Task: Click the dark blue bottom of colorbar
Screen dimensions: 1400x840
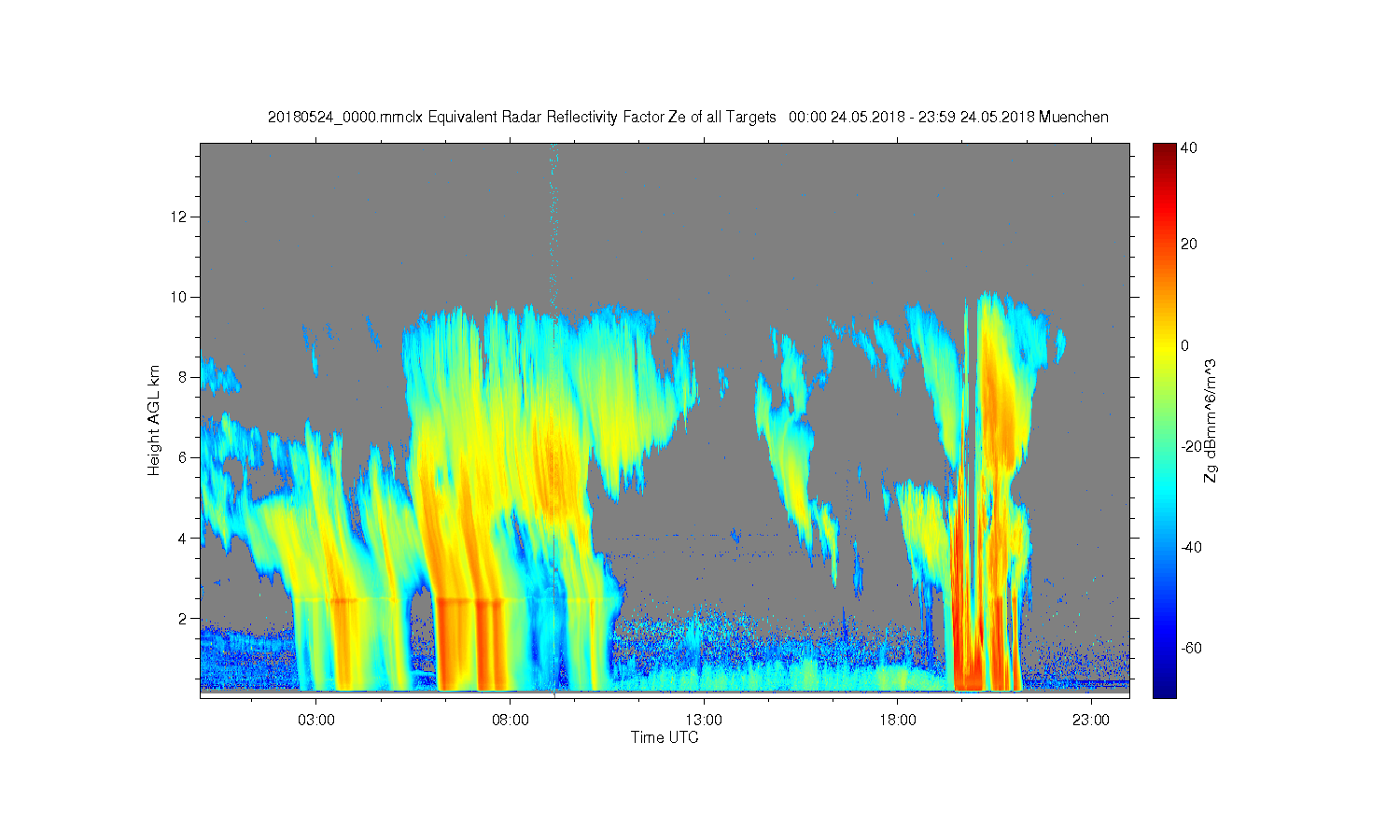Action: (1164, 691)
